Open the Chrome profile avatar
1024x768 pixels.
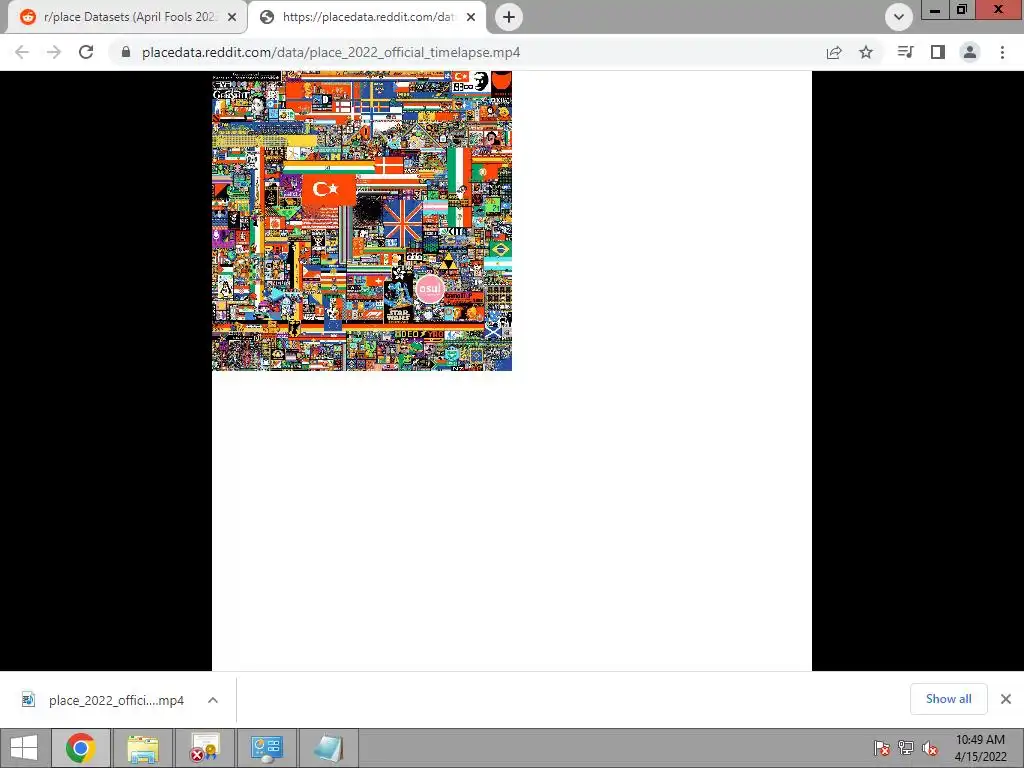point(970,52)
